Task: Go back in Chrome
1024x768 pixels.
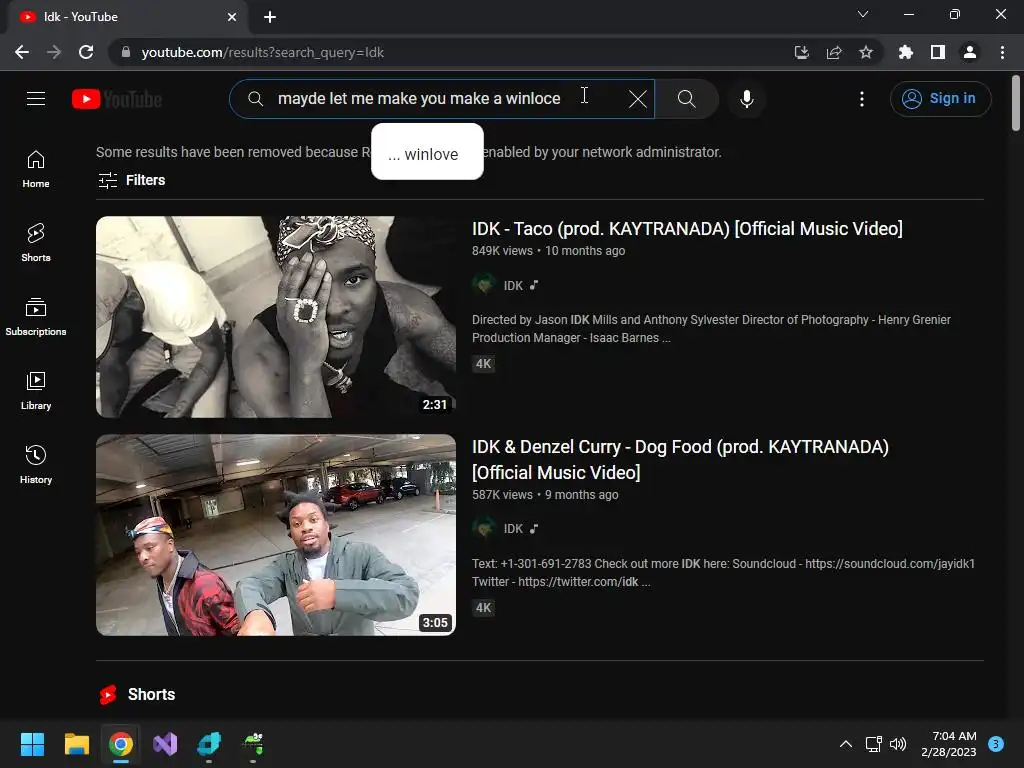Action: click(x=22, y=52)
